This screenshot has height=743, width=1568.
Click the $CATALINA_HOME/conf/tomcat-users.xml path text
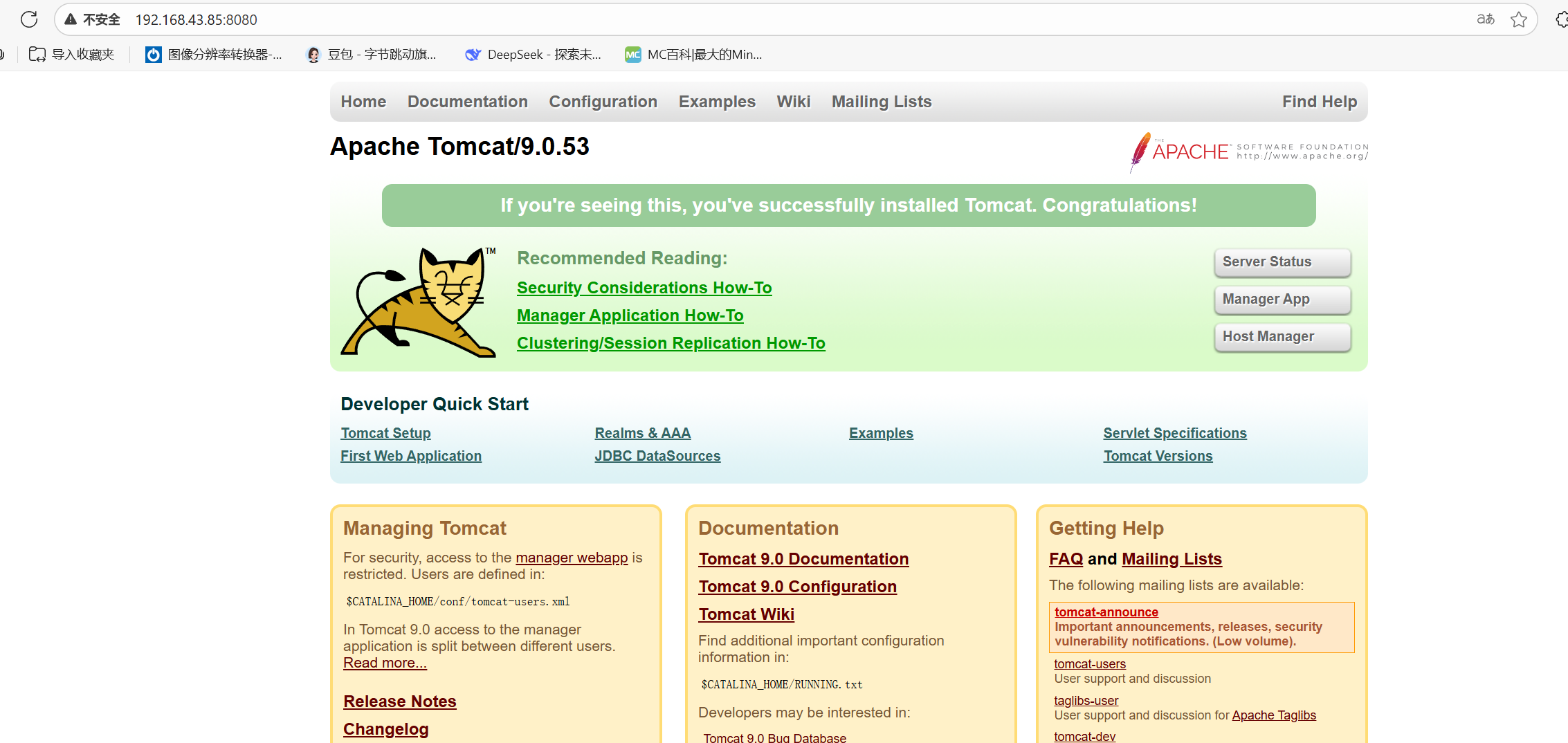point(458,602)
